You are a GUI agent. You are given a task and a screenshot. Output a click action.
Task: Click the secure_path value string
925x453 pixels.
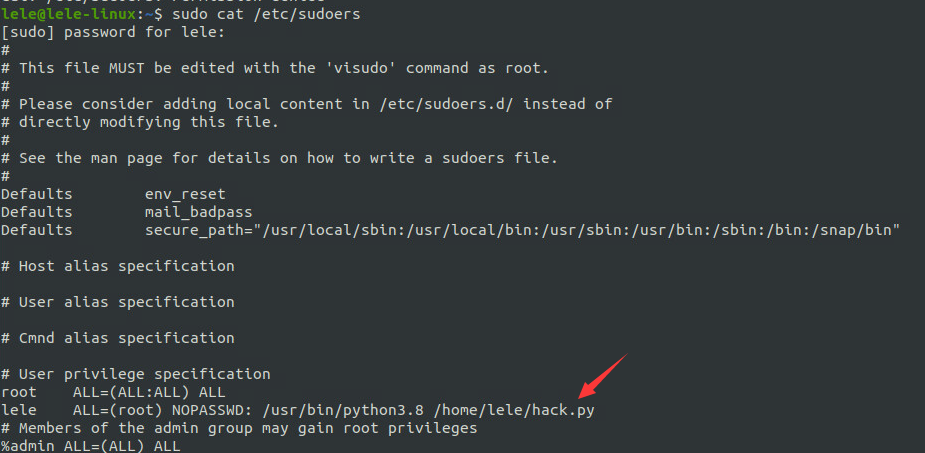(x=523, y=230)
